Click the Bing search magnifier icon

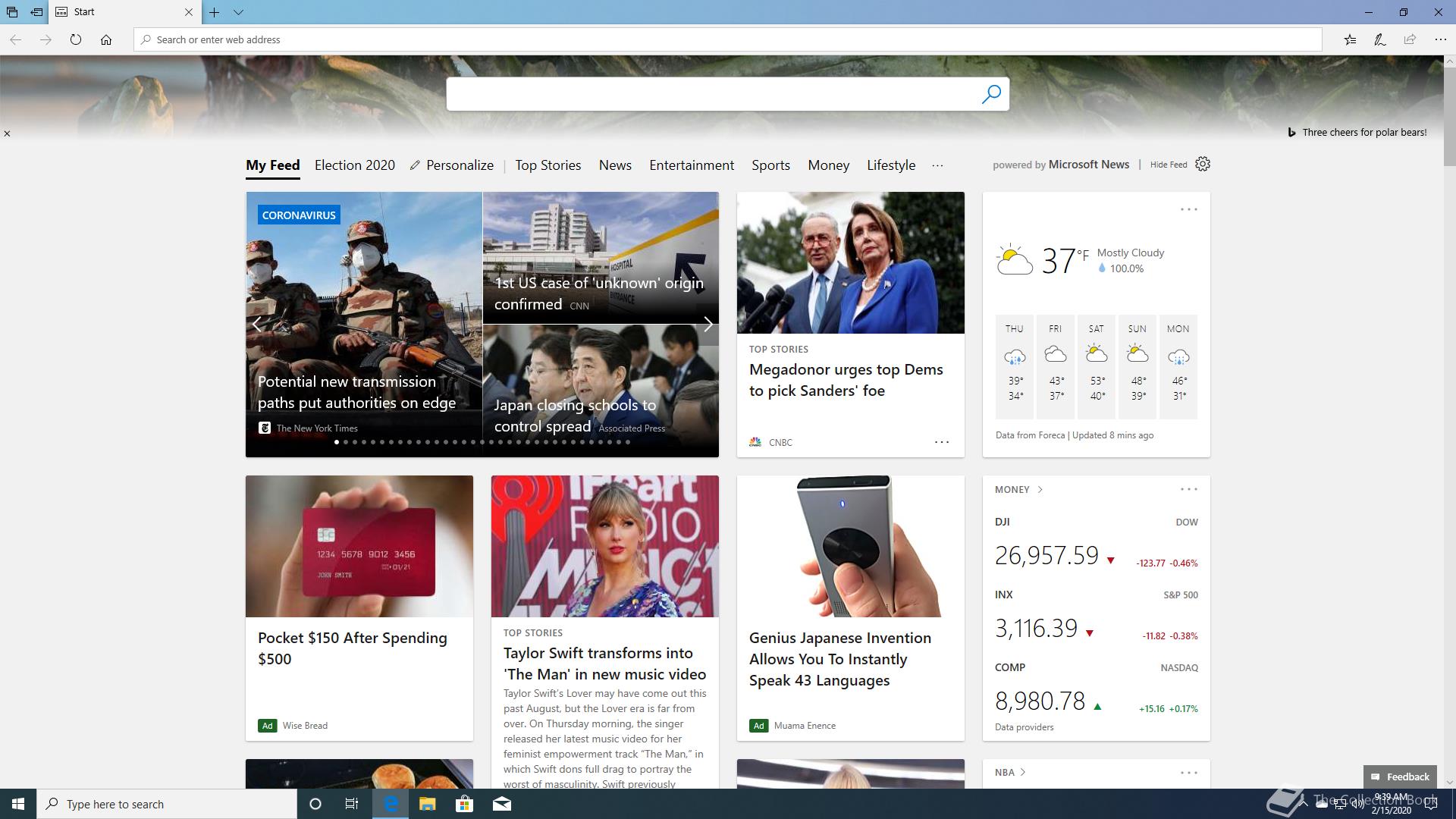pyautogui.click(x=990, y=94)
